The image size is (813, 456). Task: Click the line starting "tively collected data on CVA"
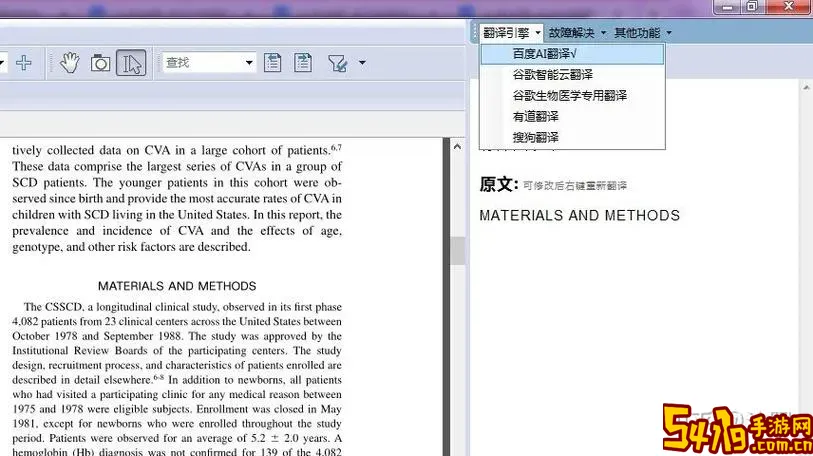click(177, 150)
